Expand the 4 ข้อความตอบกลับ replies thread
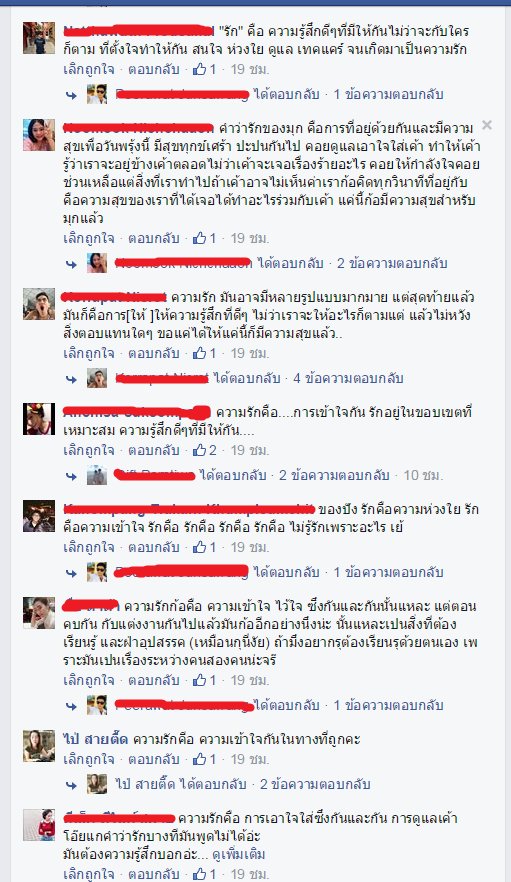Image resolution: width=511 pixels, height=882 pixels. tap(348, 379)
